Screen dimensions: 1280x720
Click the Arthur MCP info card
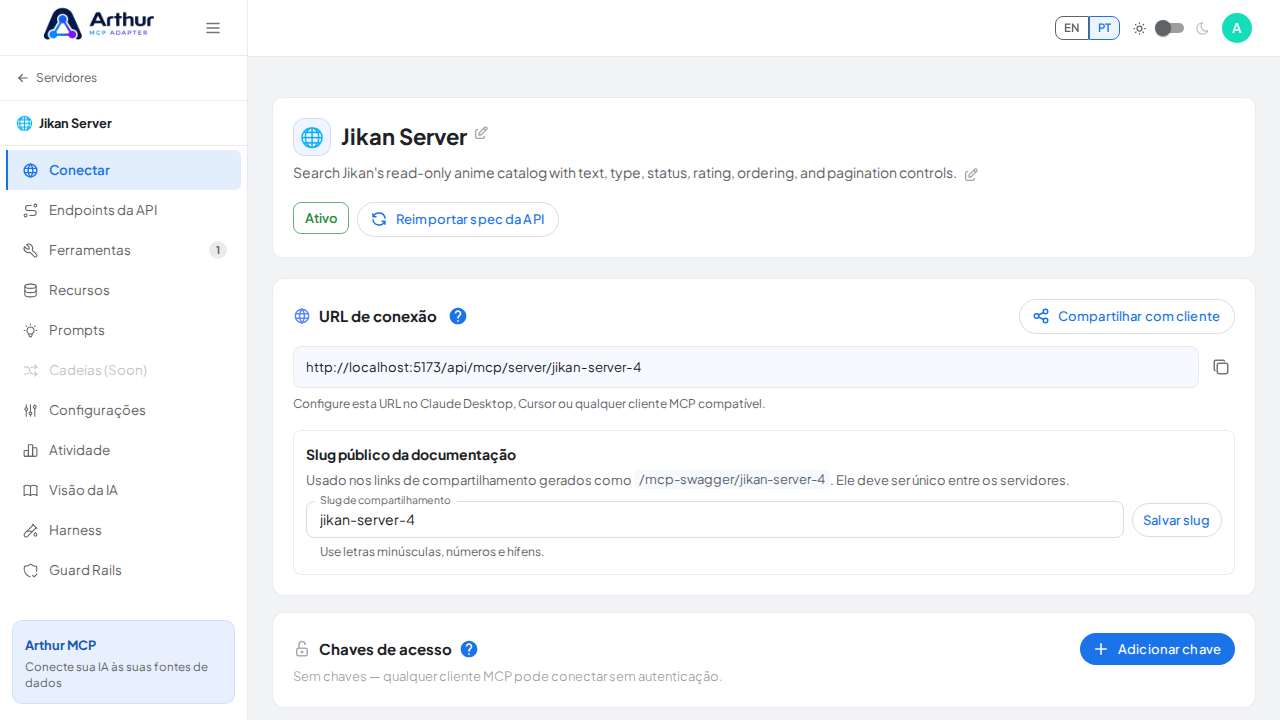click(x=124, y=662)
